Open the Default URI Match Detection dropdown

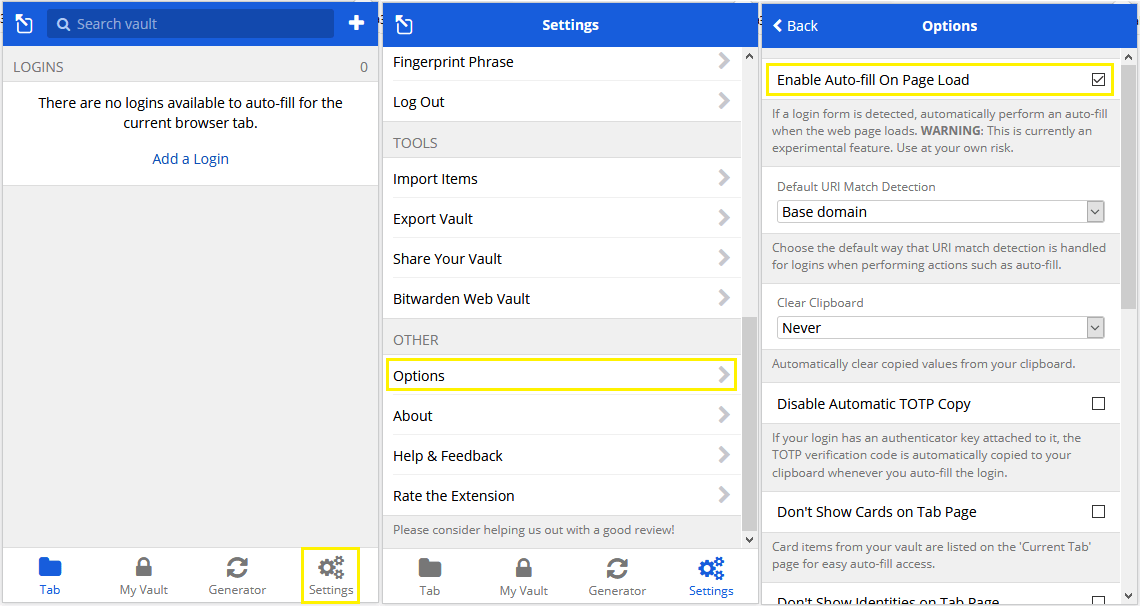point(940,212)
